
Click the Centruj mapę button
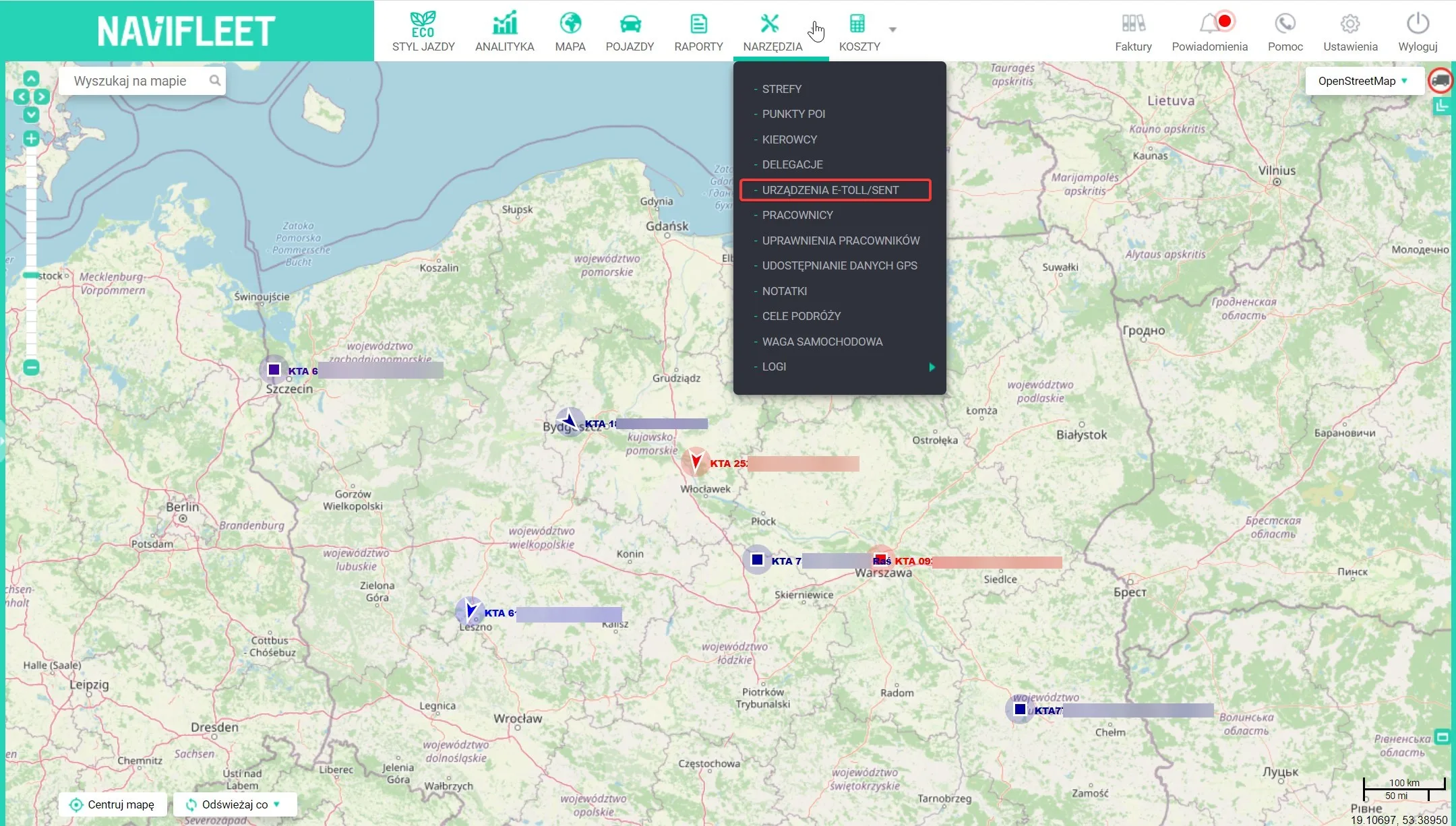point(113,804)
